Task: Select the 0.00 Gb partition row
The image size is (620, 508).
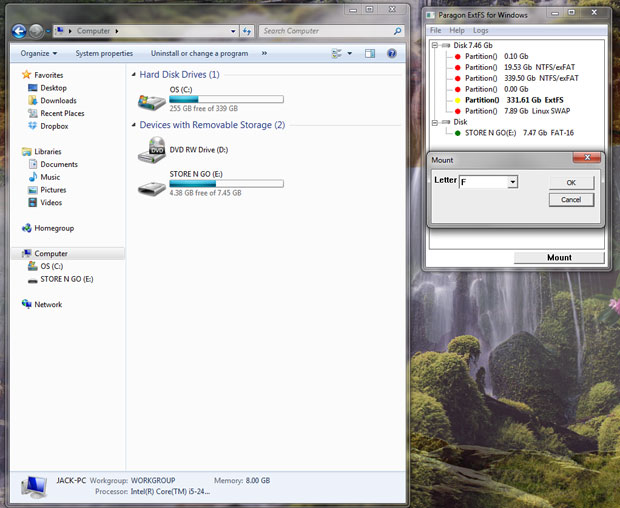Action: click(497, 89)
